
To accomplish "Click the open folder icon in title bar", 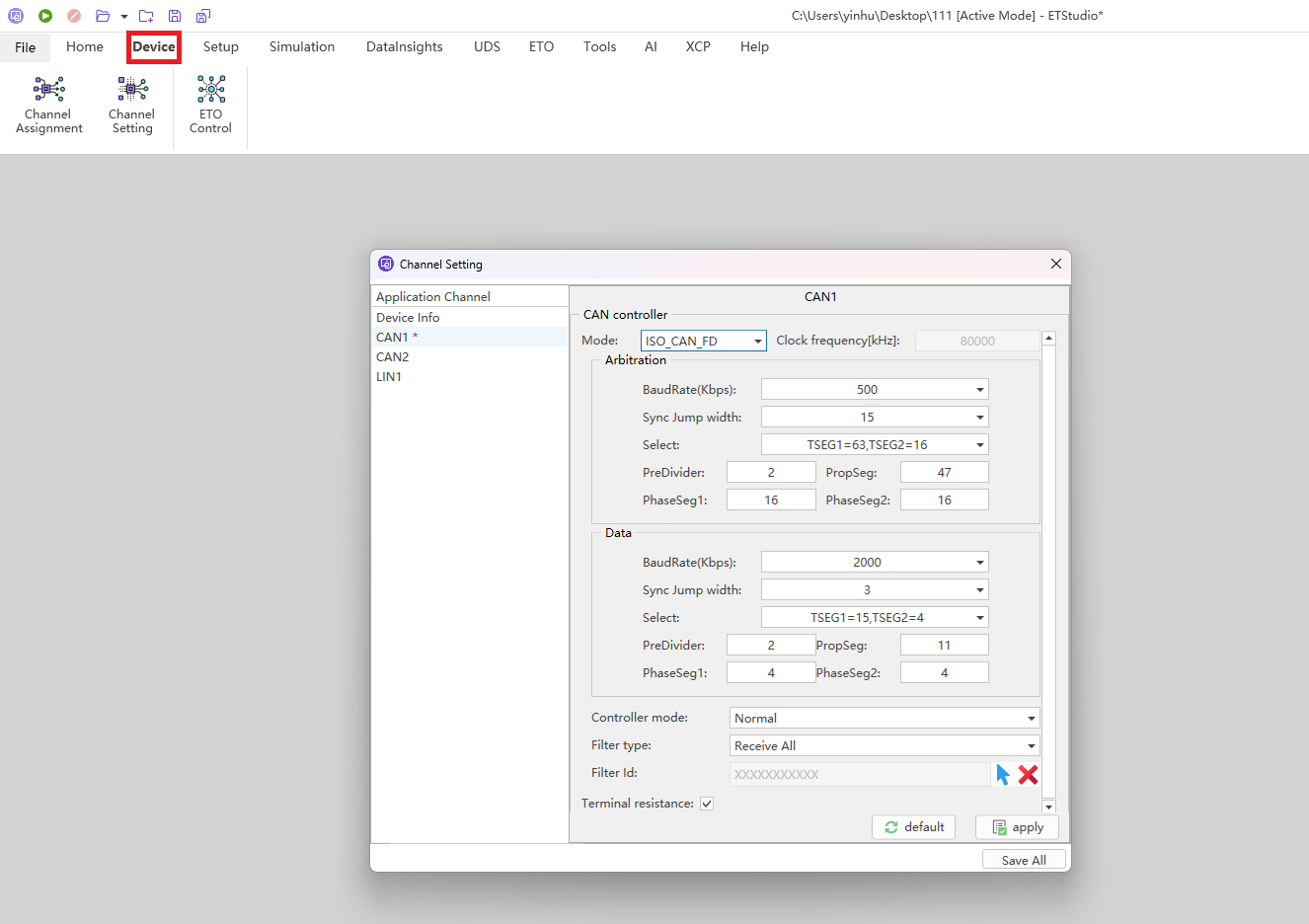I will coord(103,16).
